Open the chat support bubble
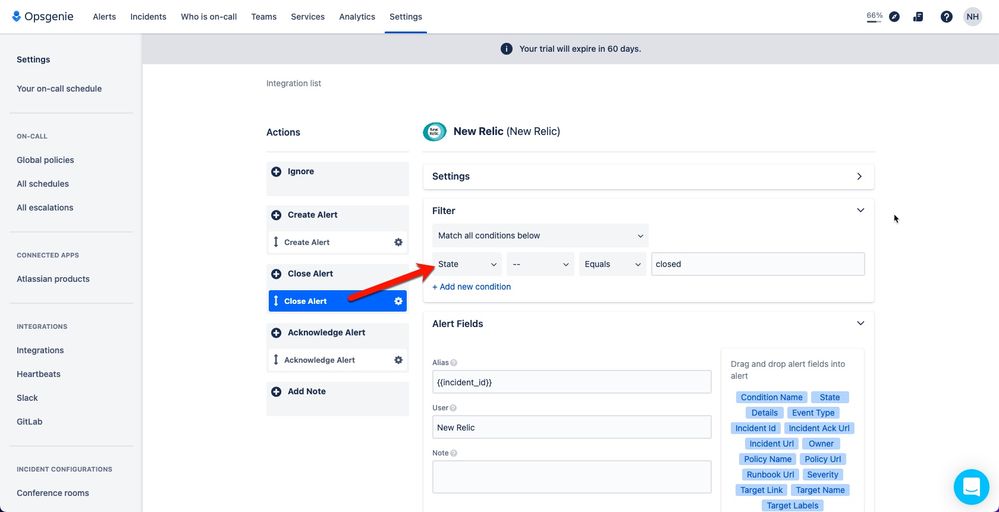 [971, 487]
